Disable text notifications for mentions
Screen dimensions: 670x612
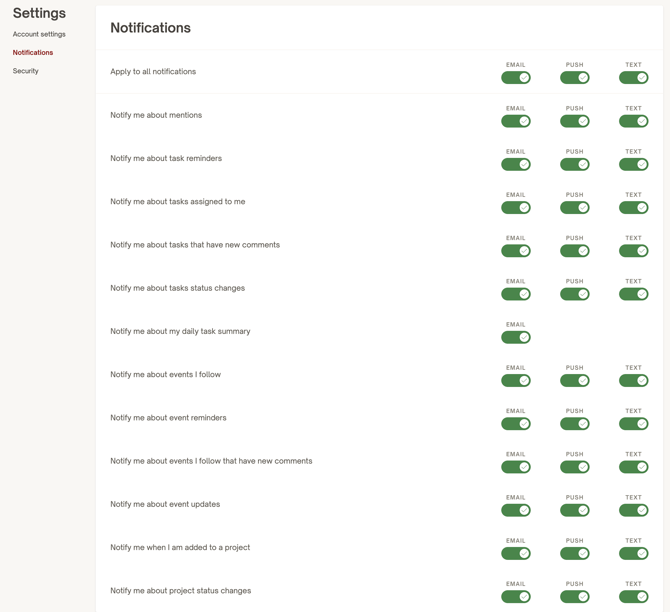click(634, 121)
